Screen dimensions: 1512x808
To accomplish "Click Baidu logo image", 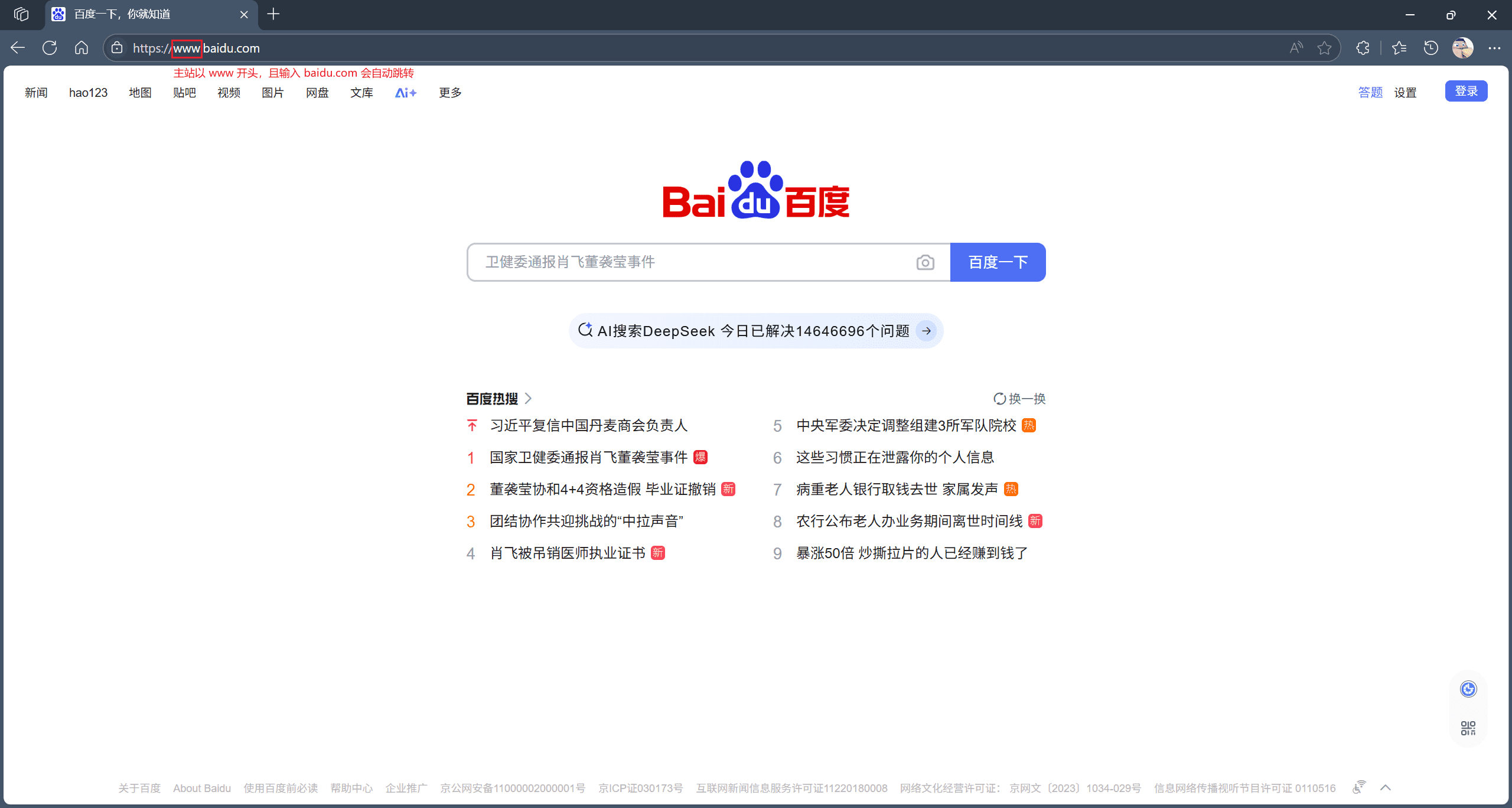I will pos(756,190).
